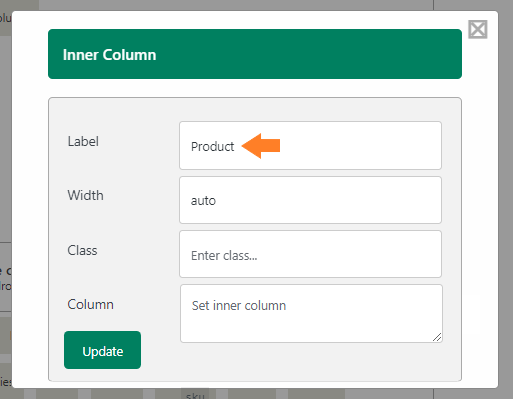Click the orange arrow pointing to Product

point(261,146)
